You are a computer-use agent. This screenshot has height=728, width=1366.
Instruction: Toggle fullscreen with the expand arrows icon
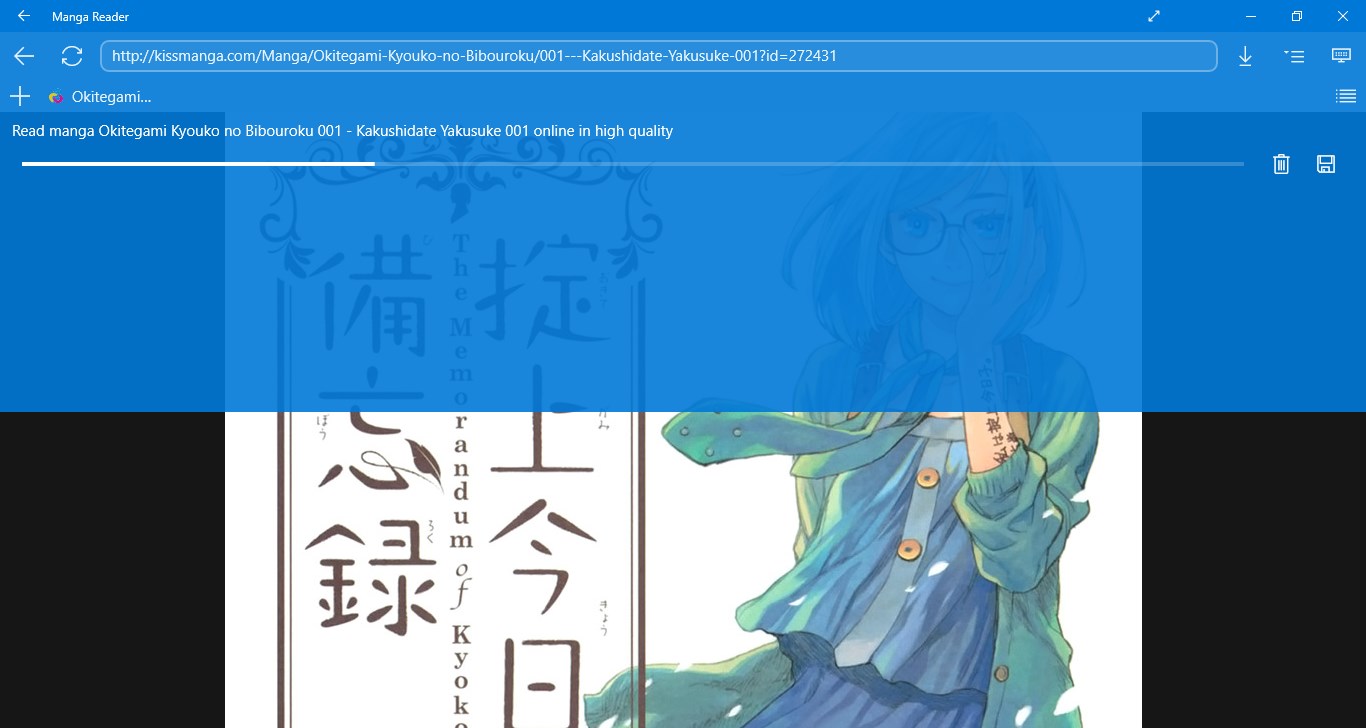[1154, 16]
